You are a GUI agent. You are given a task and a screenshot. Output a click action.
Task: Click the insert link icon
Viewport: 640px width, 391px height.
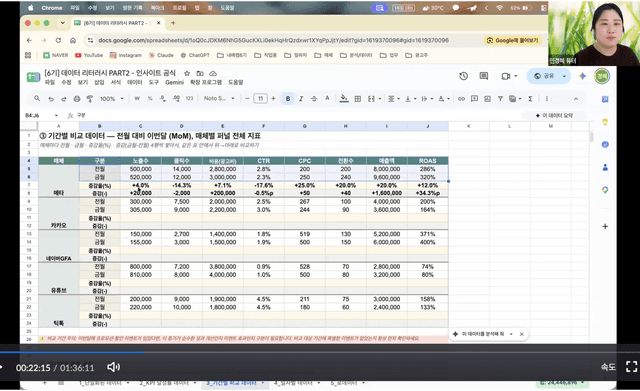coord(461,98)
